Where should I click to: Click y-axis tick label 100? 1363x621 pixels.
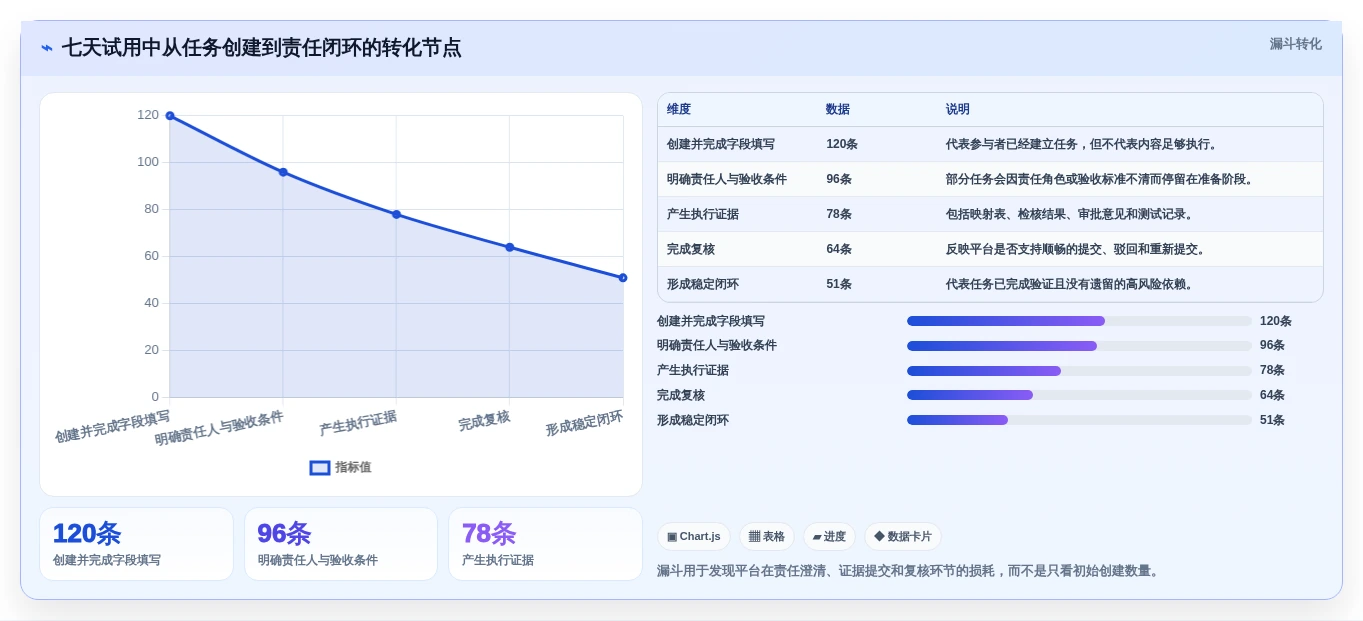pos(148,162)
